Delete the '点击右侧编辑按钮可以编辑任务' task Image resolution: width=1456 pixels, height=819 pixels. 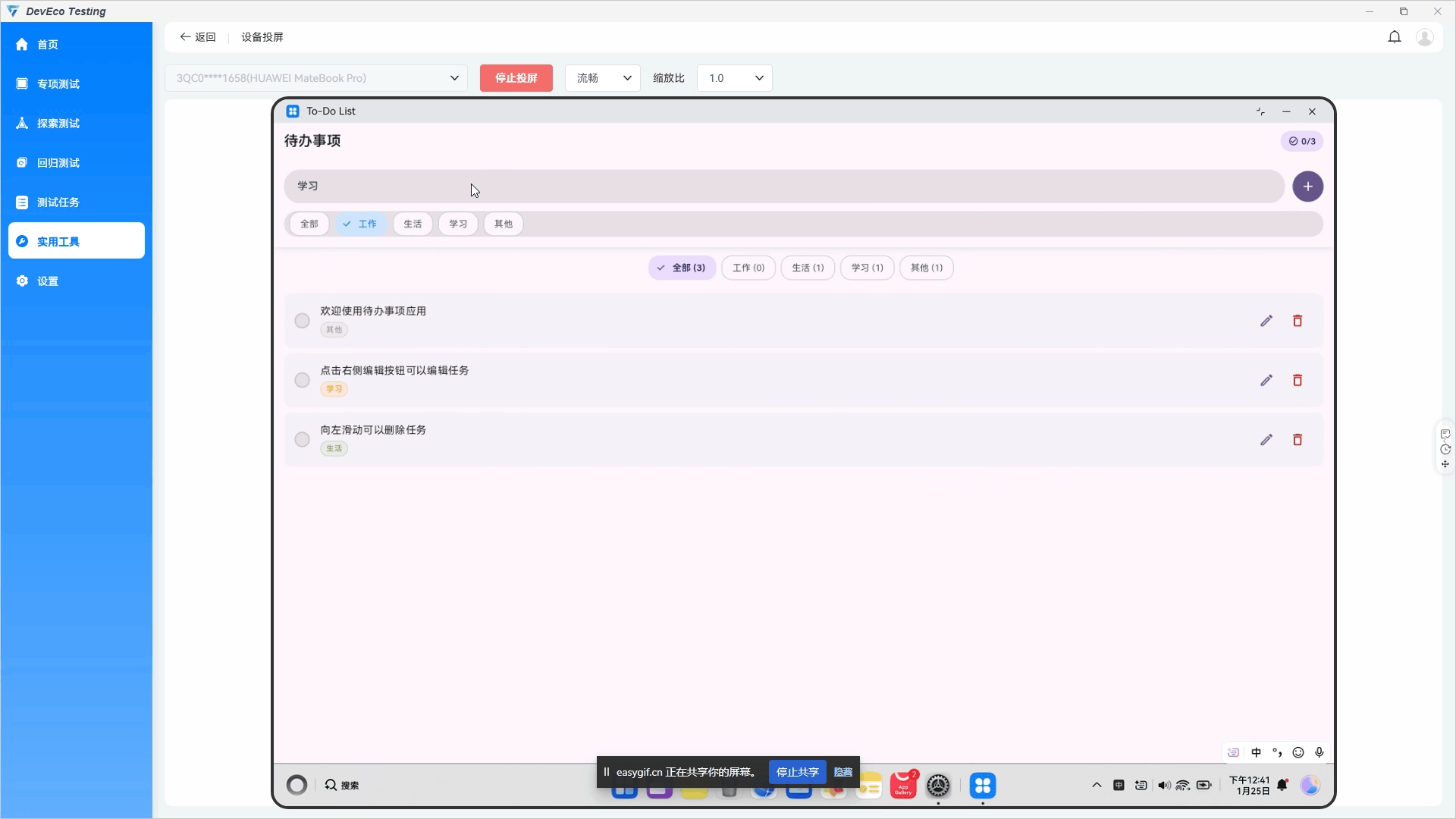1297,380
